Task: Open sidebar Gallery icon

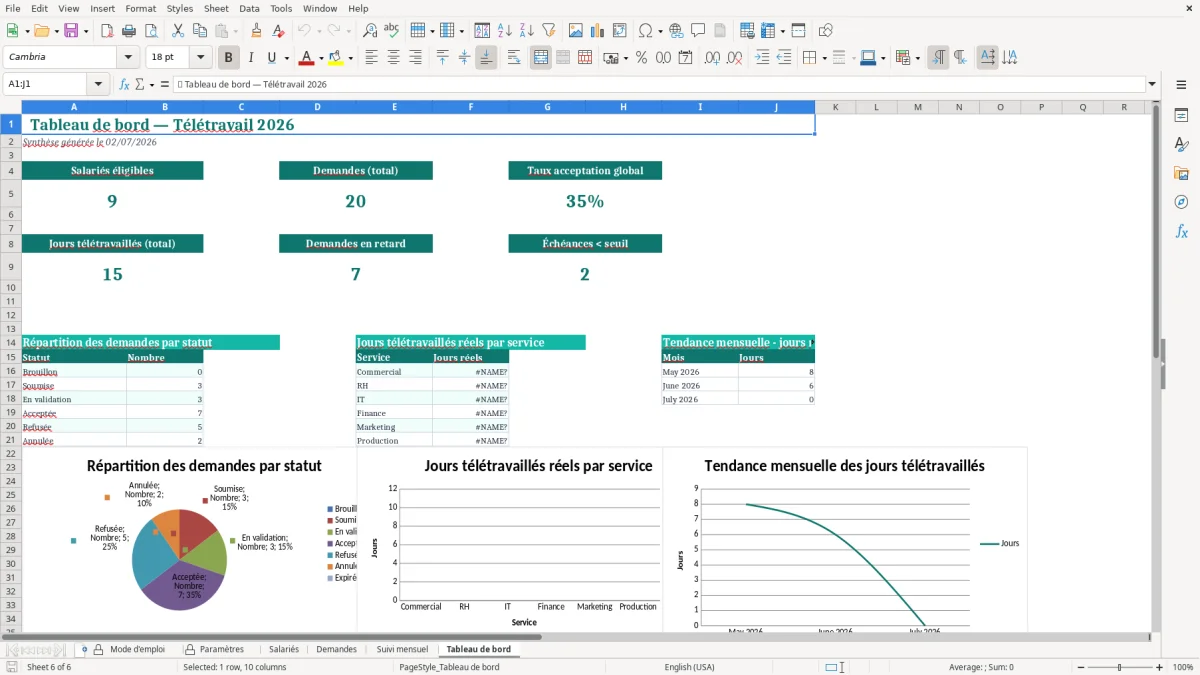Action: 1181,174
